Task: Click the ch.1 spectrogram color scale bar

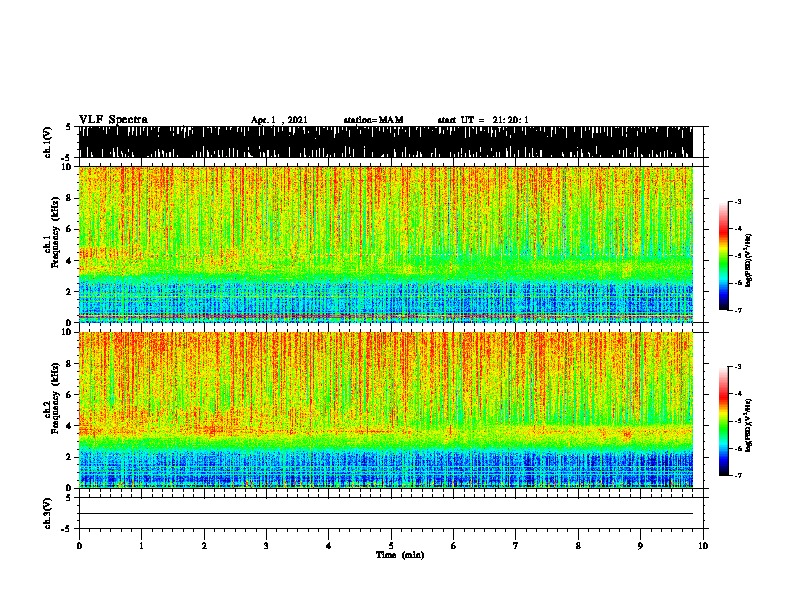Action: 724,256
